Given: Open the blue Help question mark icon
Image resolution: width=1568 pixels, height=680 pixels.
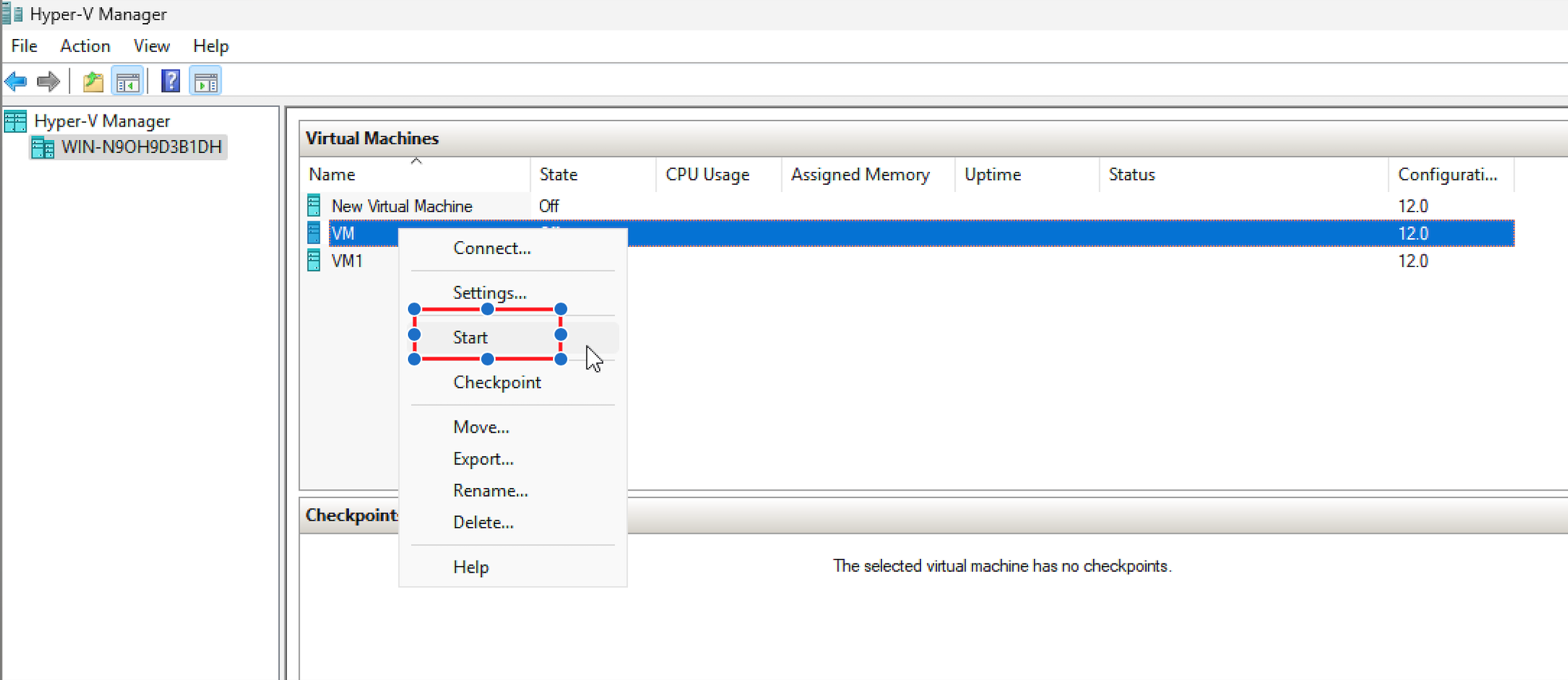Looking at the screenshot, I should coord(171,81).
